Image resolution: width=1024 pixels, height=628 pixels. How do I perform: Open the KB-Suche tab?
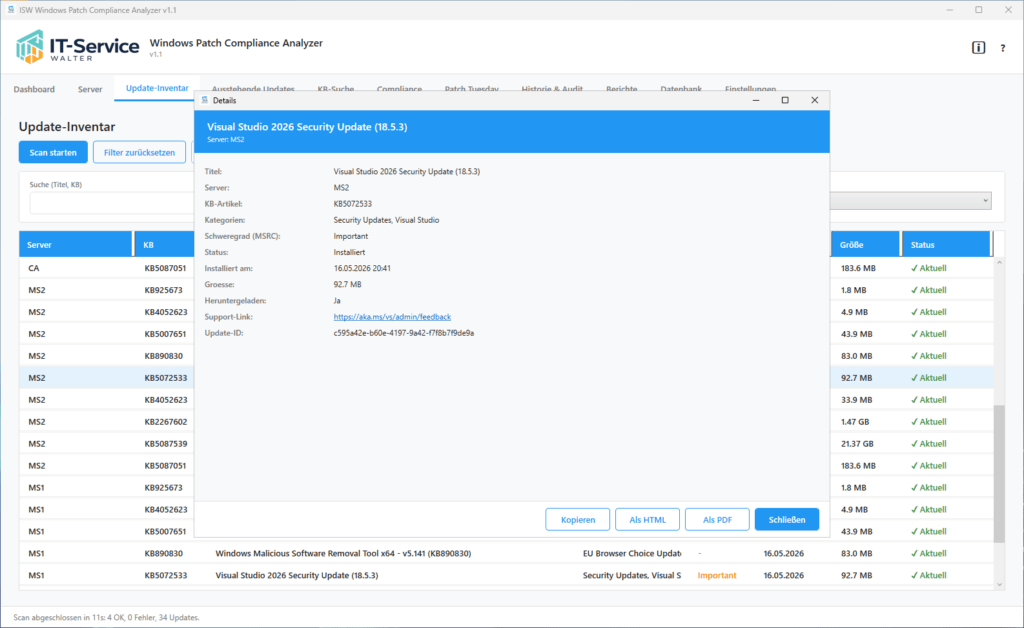click(336, 89)
